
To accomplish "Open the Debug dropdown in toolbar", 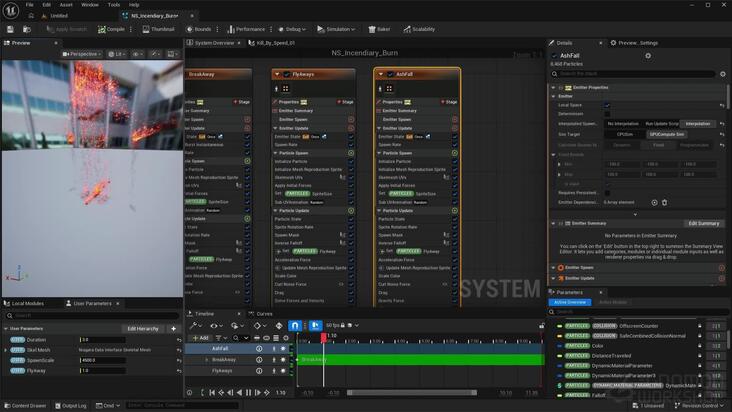I will [292, 29].
